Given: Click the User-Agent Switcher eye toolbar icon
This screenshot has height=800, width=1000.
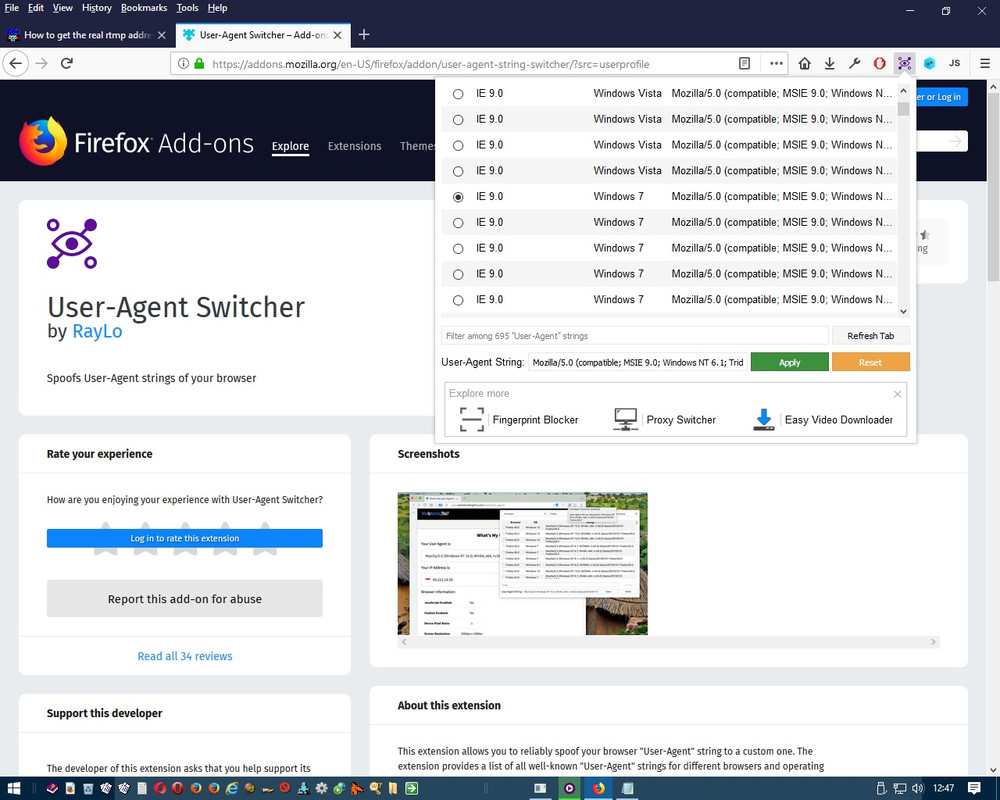Looking at the screenshot, I should click(904, 63).
